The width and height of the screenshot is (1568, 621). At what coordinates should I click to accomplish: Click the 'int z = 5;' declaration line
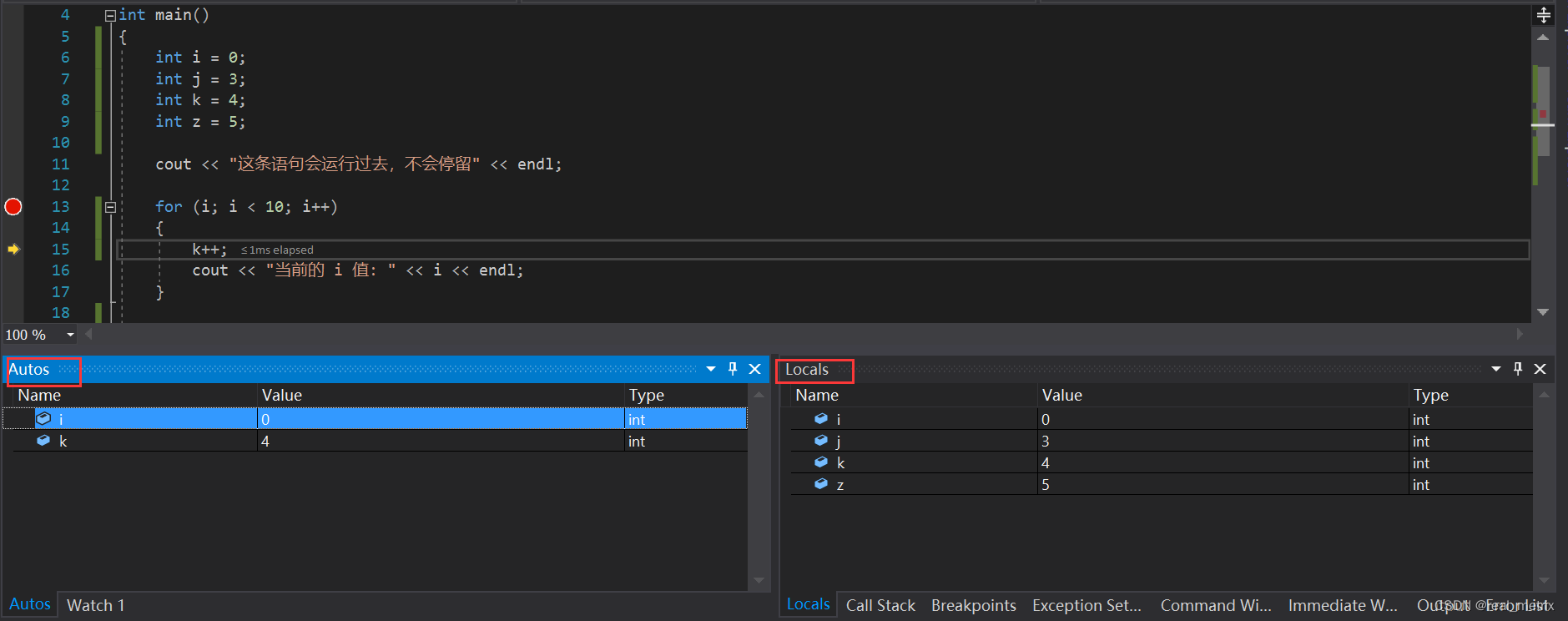(200, 122)
